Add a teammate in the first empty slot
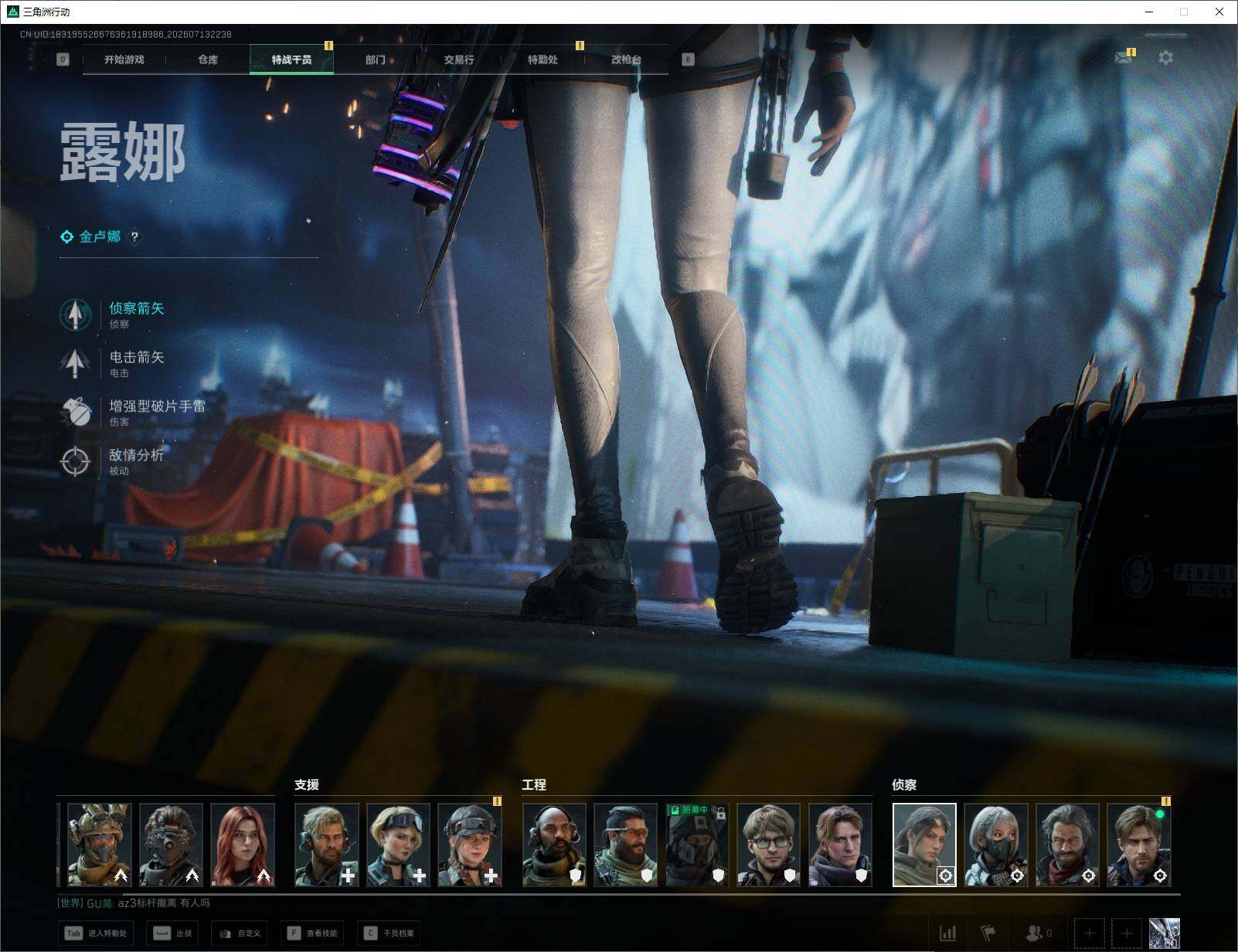1238x952 pixels. pyautogui.click(x=1090, y=933)
